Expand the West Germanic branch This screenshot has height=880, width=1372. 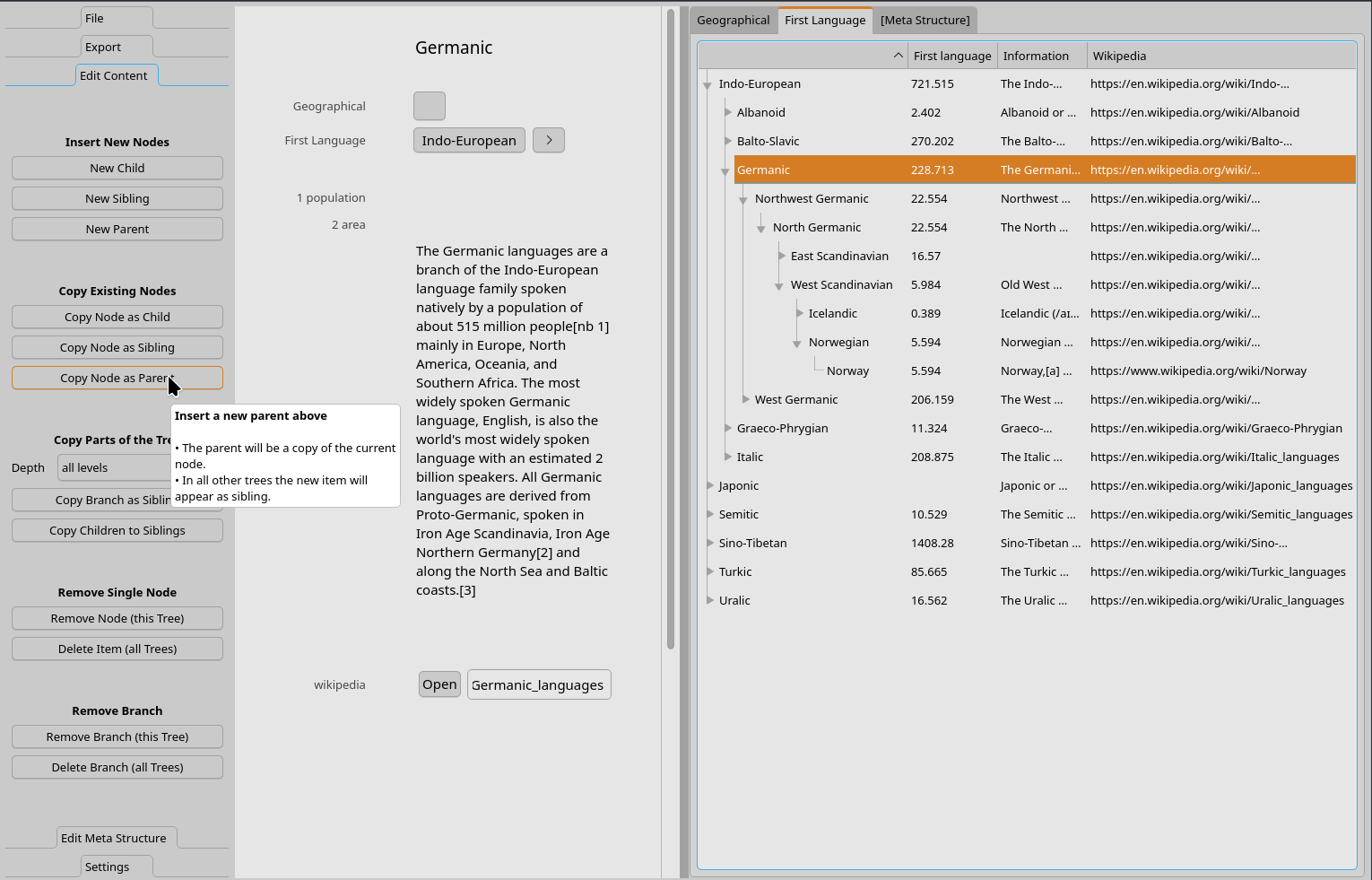pos(745,399)
